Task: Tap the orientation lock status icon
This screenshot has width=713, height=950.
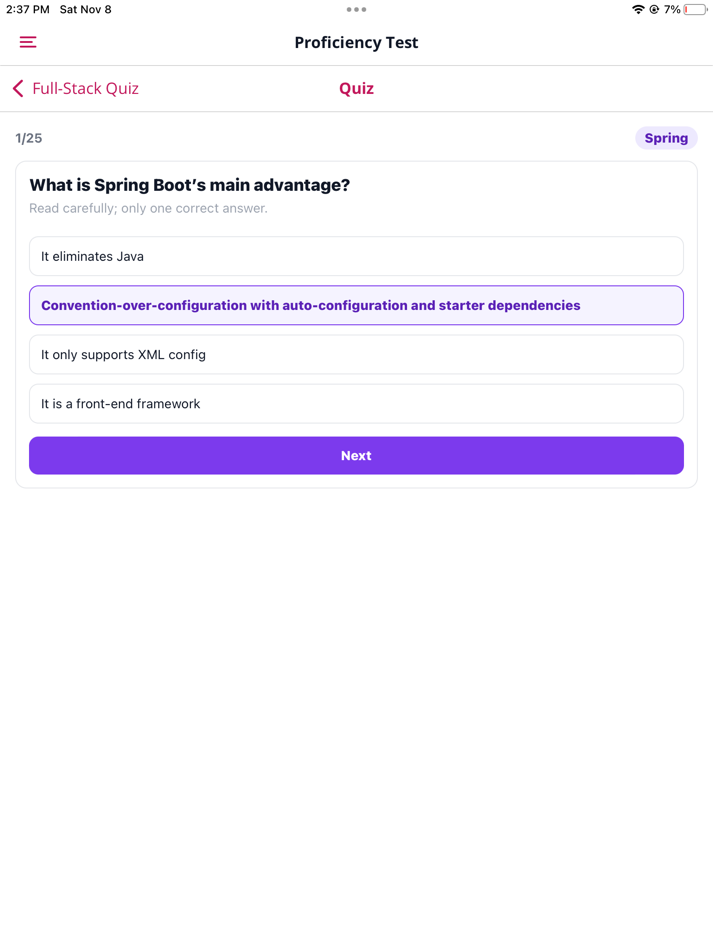Action: [654, 10]
